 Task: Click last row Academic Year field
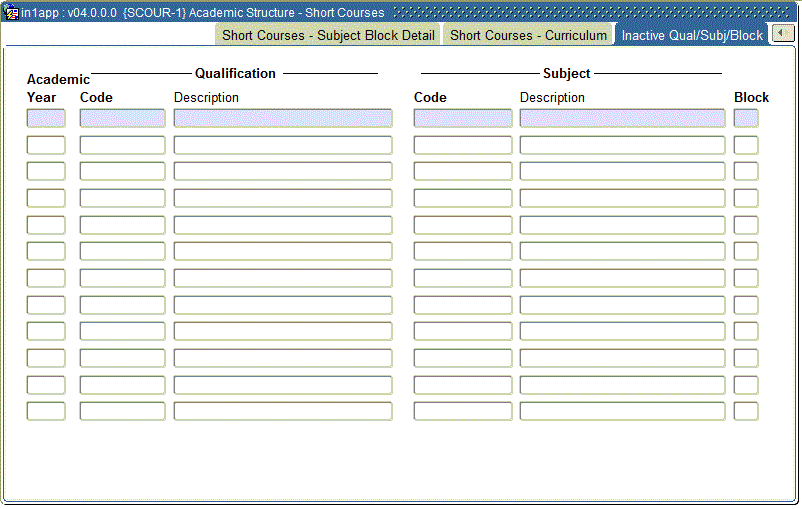[46, 411]
